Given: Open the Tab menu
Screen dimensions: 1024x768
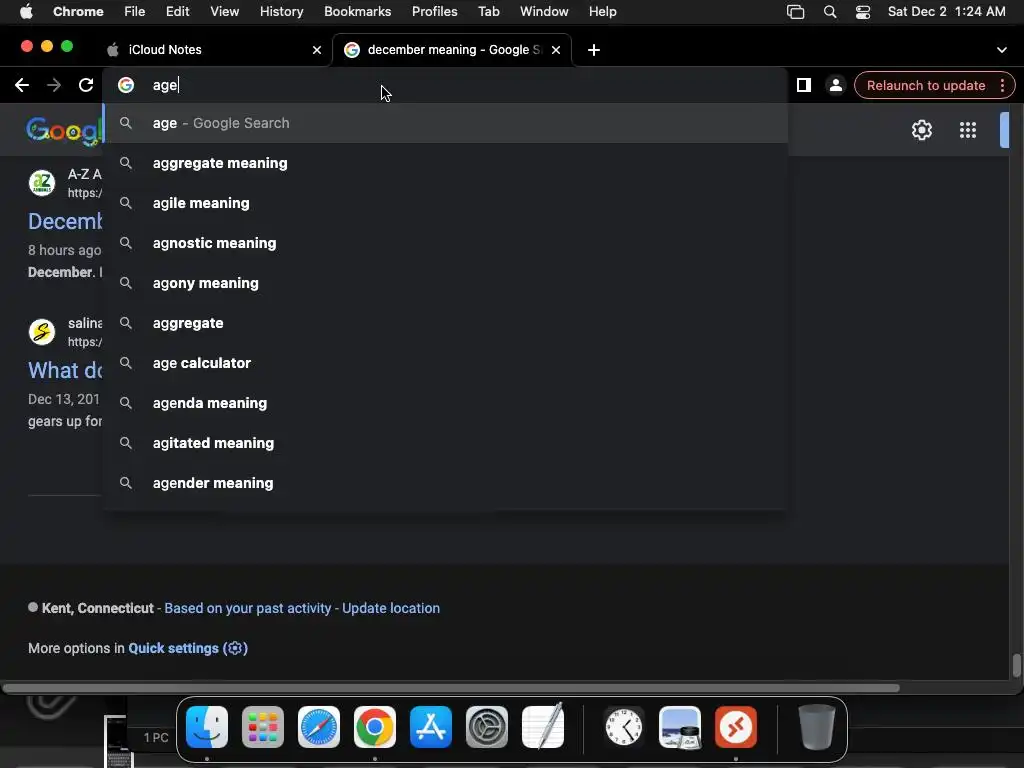Looking at the screenshot, I should 488,12.
